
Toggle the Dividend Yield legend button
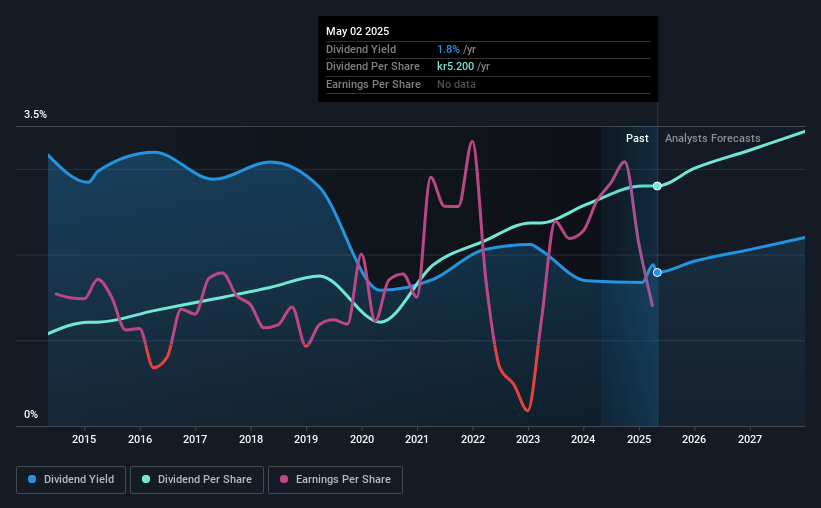point(71,480)
